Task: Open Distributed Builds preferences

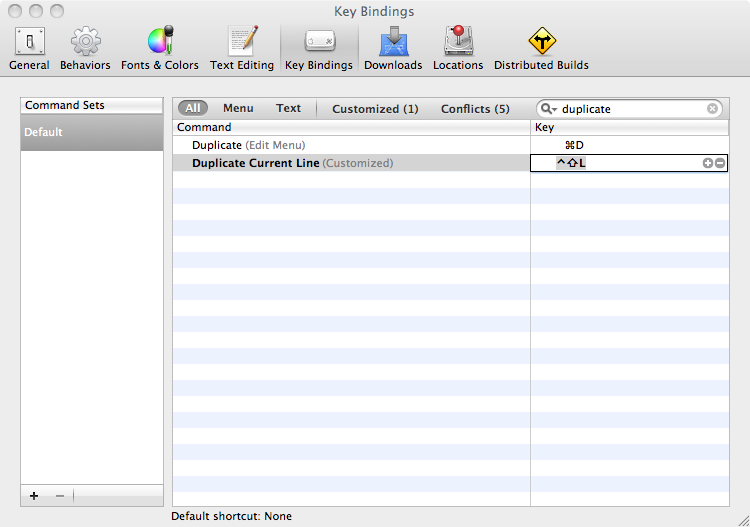Action: click(541, 49)
